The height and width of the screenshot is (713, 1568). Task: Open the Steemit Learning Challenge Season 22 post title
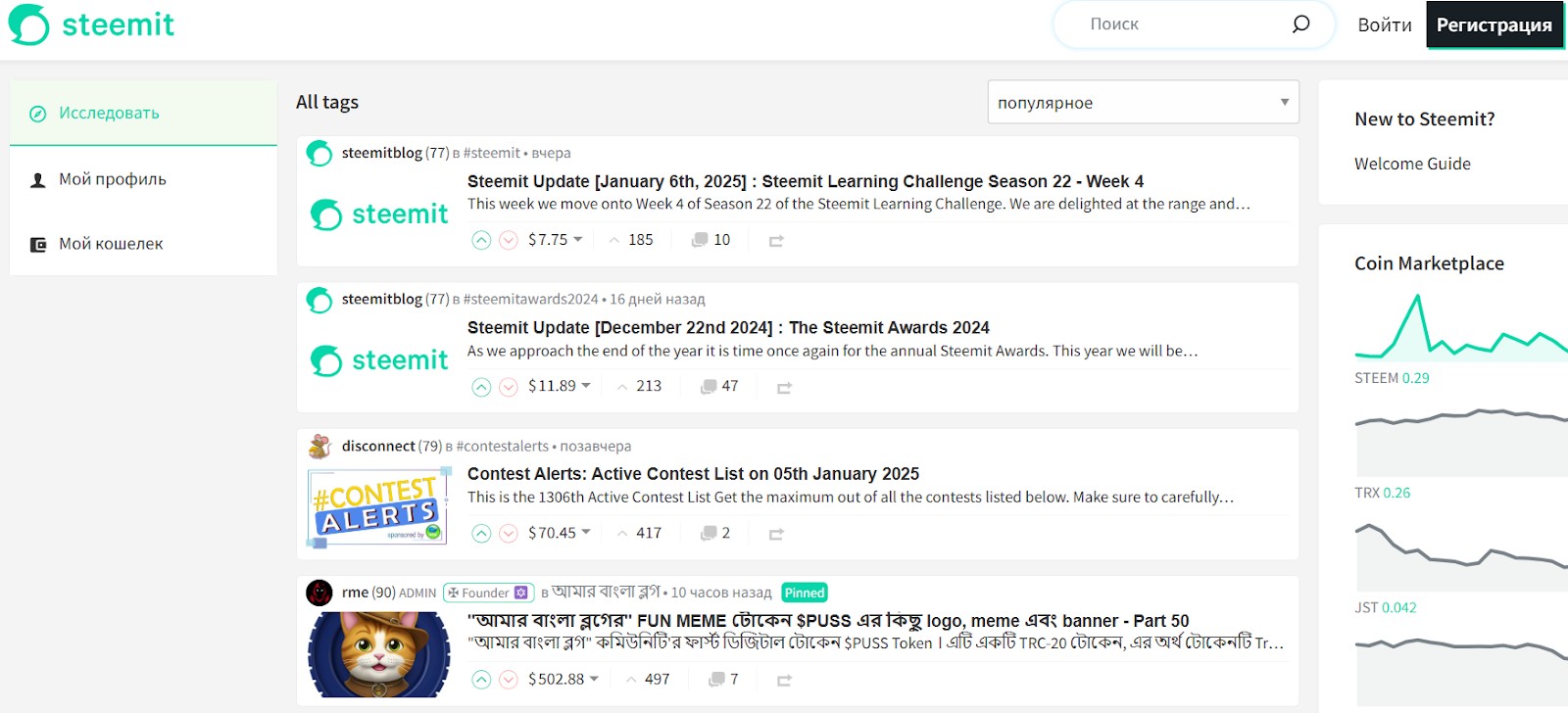click(806, 182)
